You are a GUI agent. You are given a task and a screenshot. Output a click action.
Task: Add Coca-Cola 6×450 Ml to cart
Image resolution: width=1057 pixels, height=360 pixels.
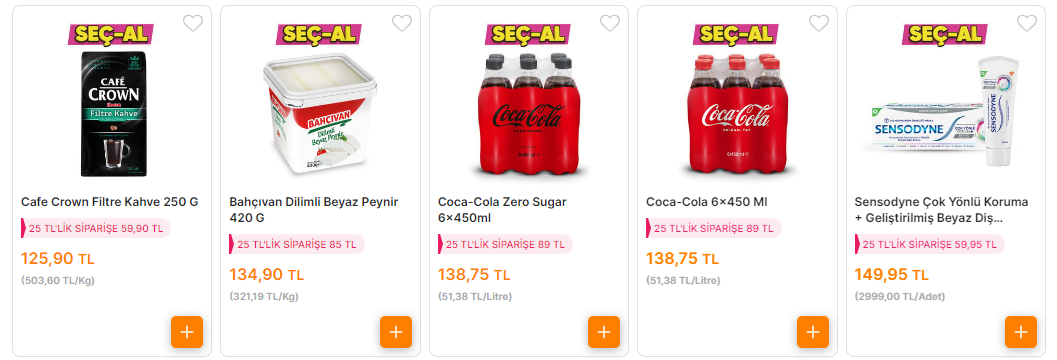(813, 332)
